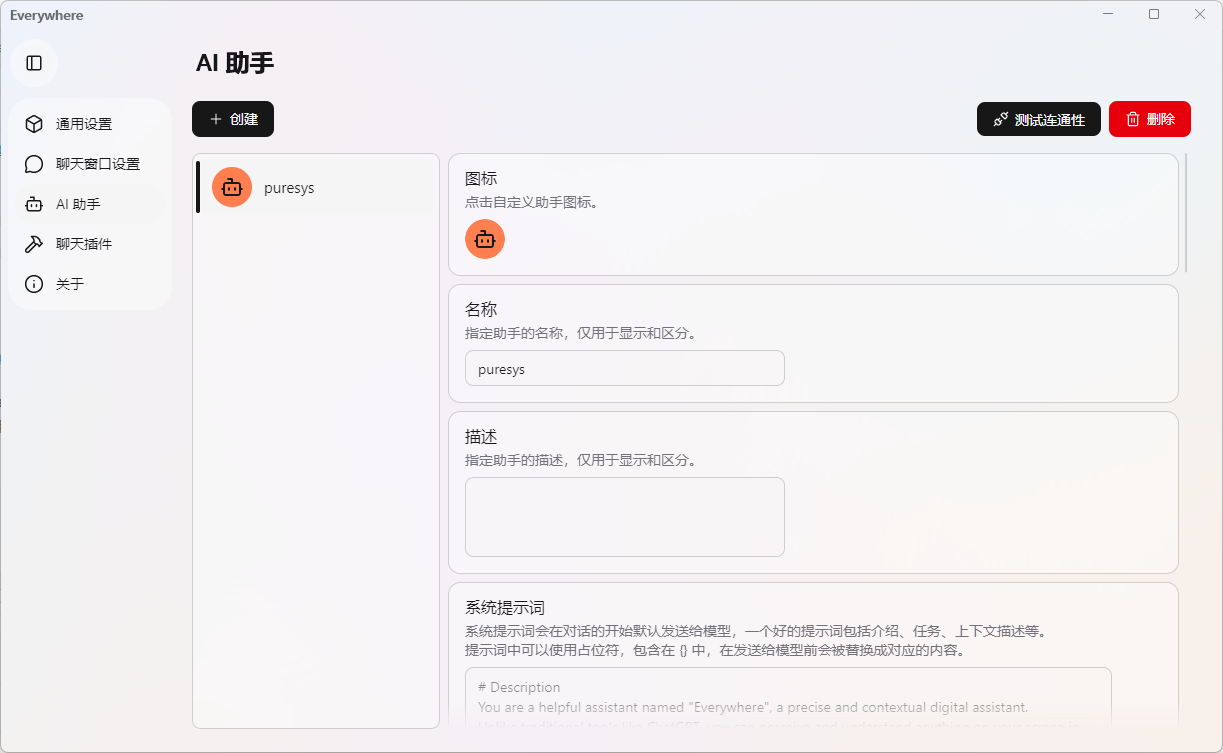The width and height of the screenshot is (1223, 753).
Task: Click the empty 描述 text box
Action: tap(624, 516)
